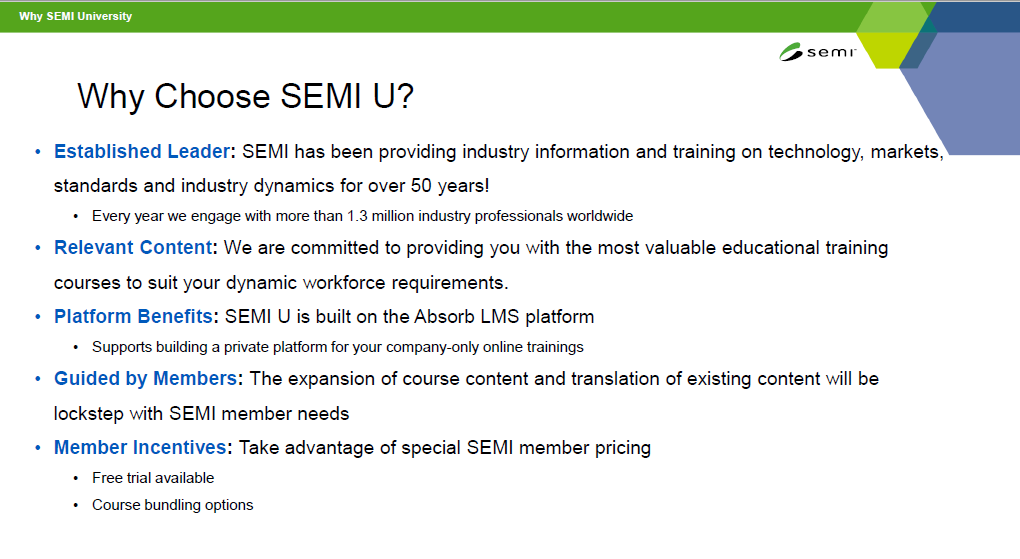Click the "Guided by Members" heading
The width and height of the screenshot is (1020, 559).
point(145,379)
